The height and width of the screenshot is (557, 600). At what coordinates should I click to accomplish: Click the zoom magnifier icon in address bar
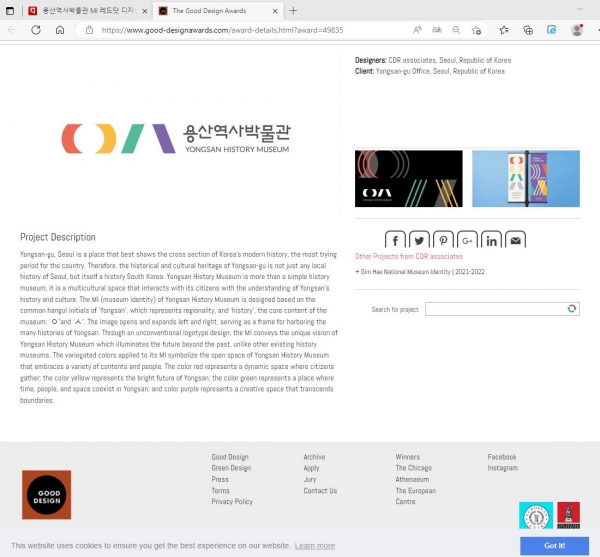(x=456, y=30)
